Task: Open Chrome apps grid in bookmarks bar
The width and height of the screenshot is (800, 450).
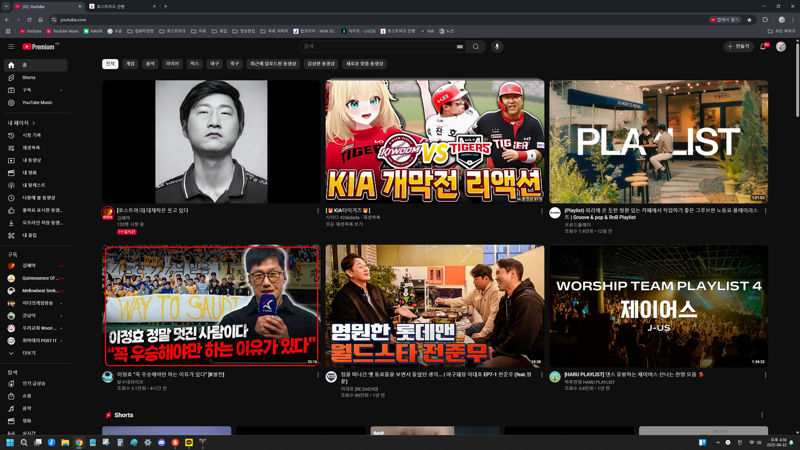Action: [x=8, y=31]
